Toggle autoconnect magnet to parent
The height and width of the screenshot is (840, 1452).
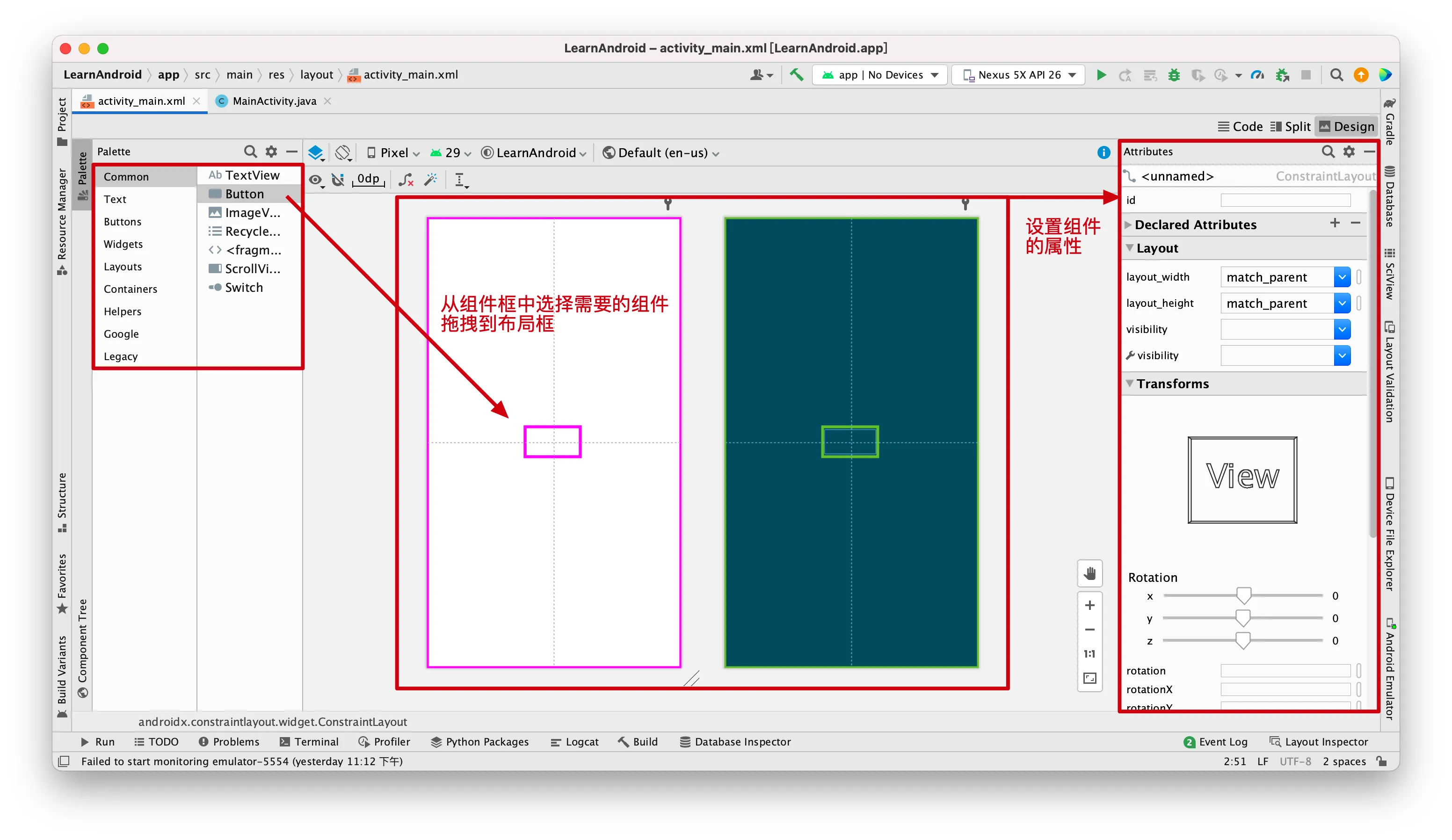click(338, 180)
